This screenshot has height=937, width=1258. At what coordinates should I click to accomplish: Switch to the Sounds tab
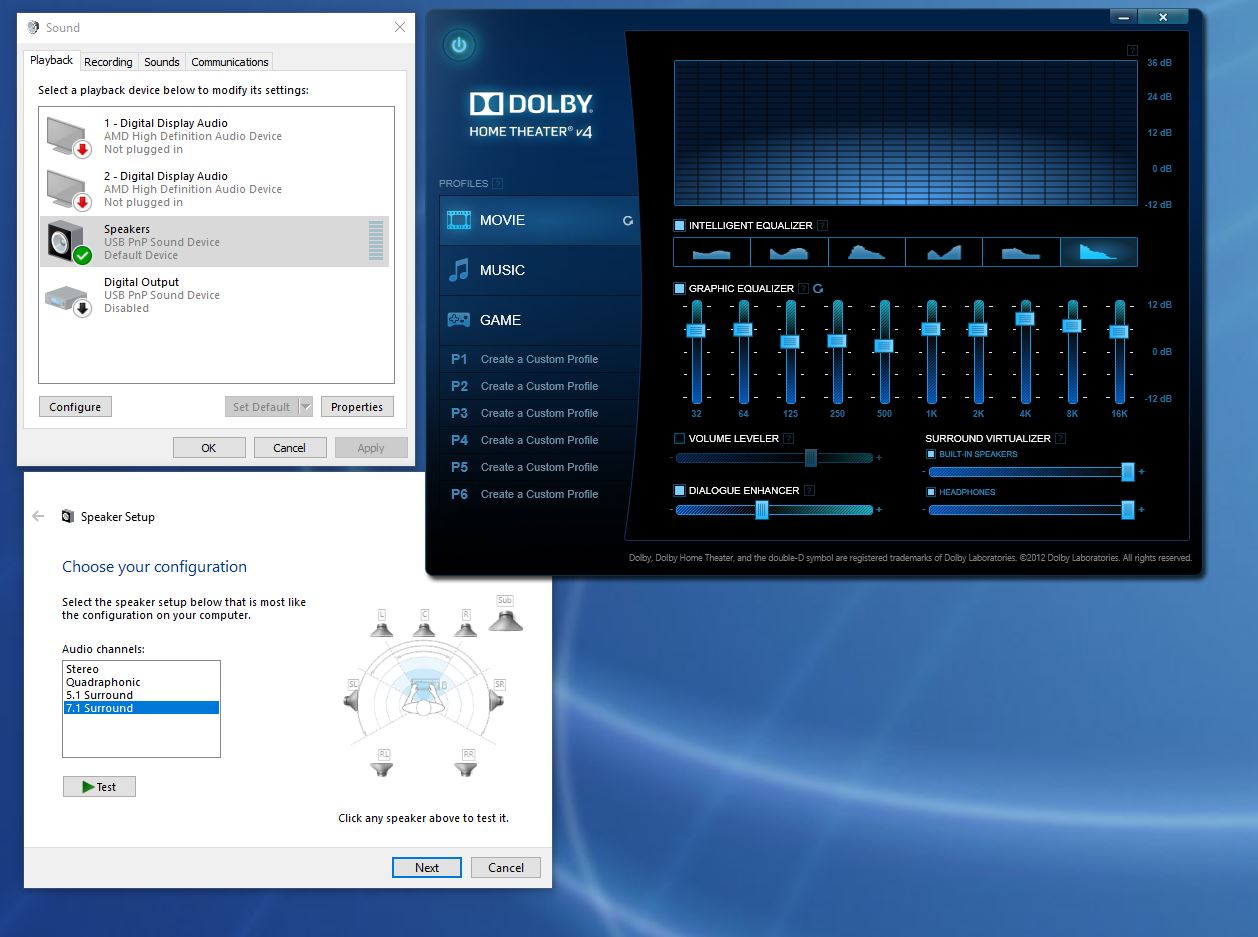(x=162, y=62)
